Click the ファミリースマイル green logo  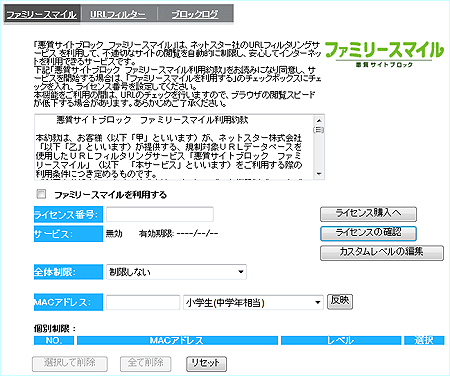[384, 54]
